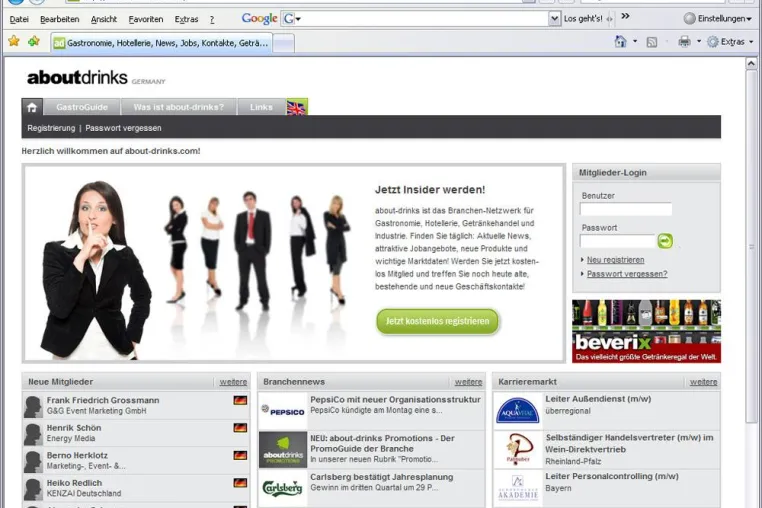The height and width of the screenshot is (508, 762).
Task: Click the AquaVital logo thumbnail
Action: point(518,411)
